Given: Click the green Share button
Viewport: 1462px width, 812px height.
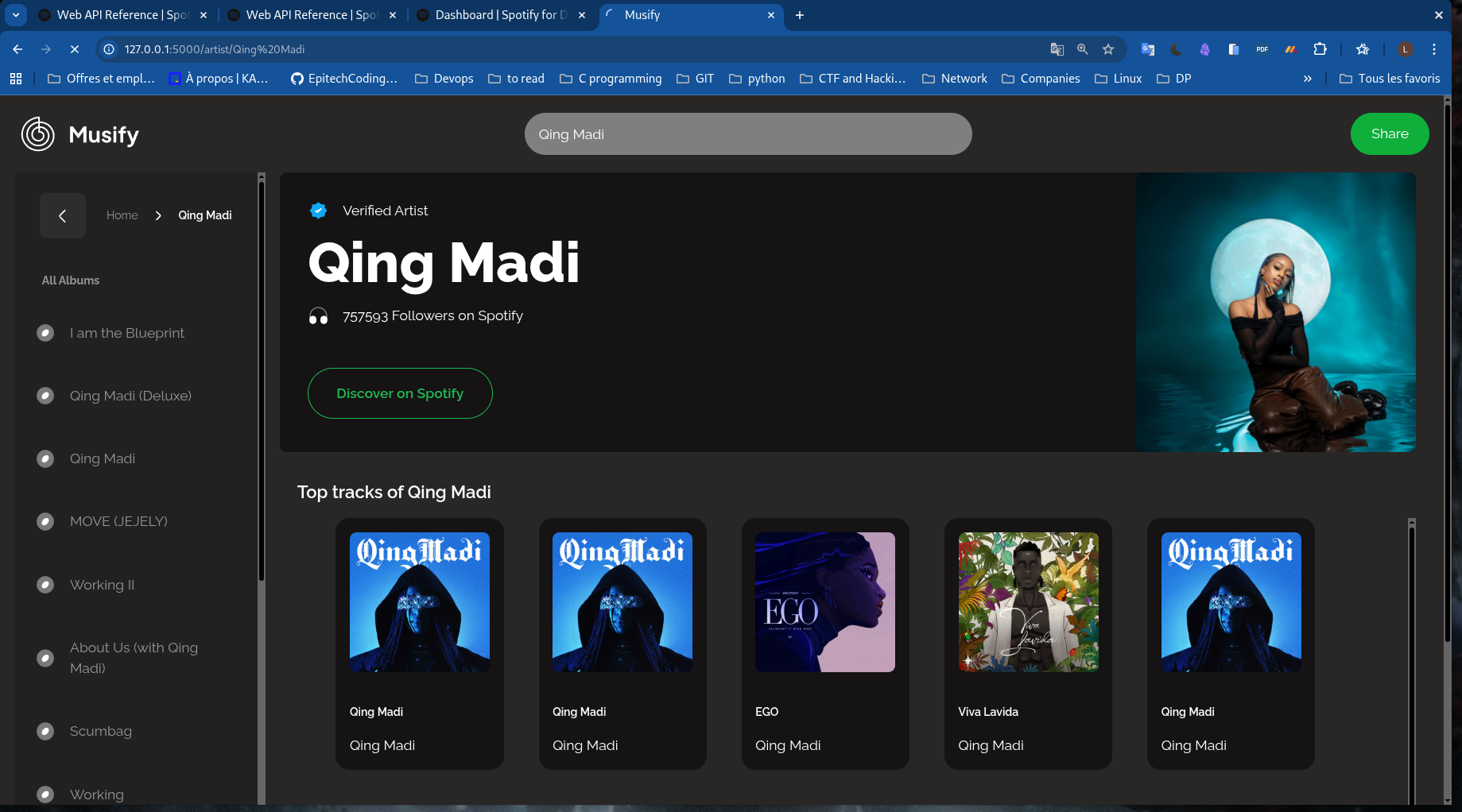Looking at the screenshot, I should 1390,134.
